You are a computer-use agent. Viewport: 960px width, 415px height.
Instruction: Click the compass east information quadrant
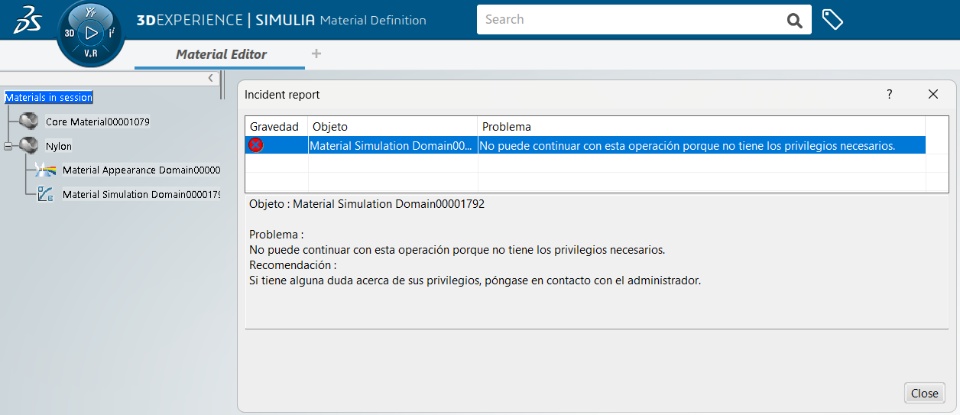point(111,33)
